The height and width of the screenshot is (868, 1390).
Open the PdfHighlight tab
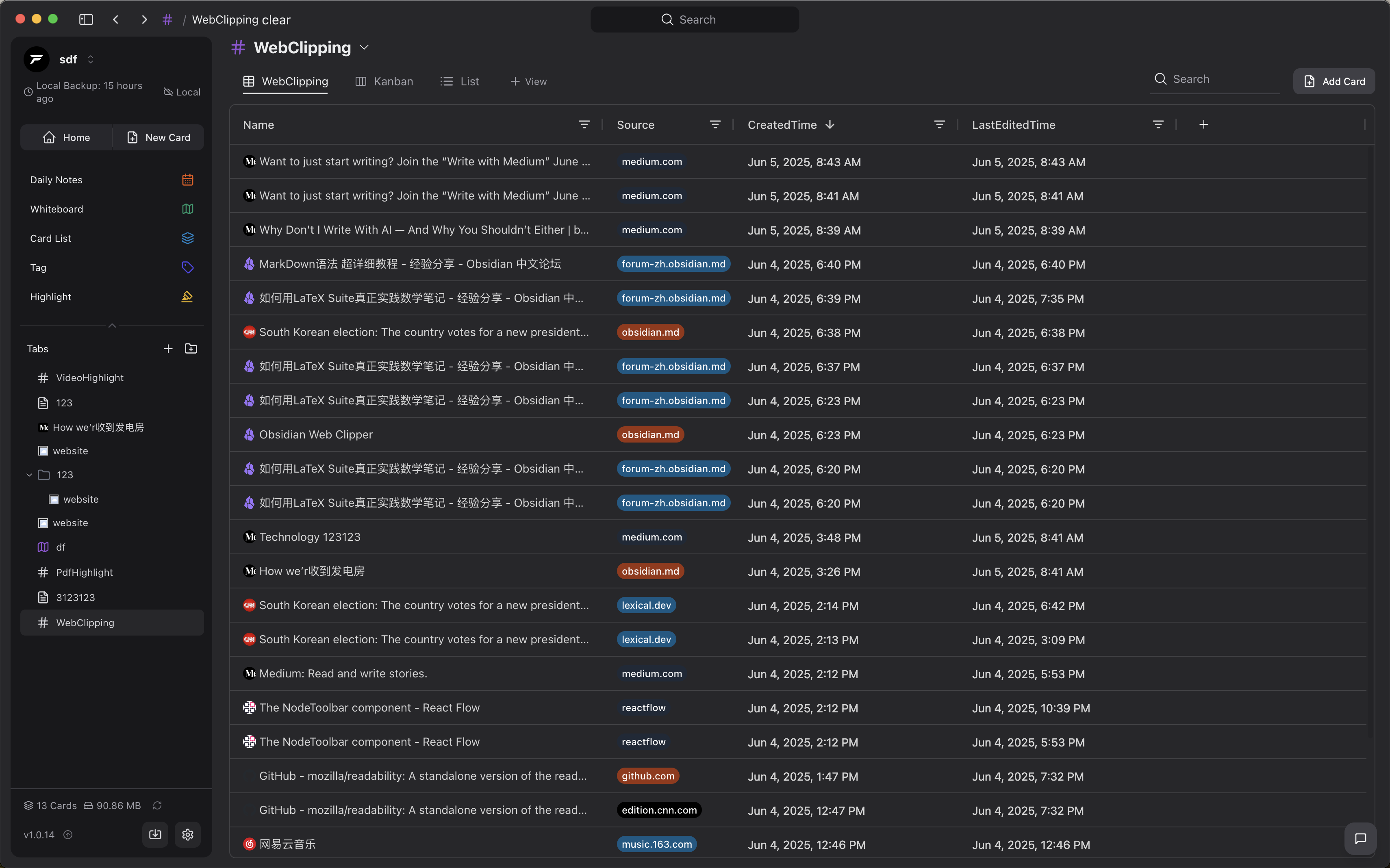click(x=112, y=572)
